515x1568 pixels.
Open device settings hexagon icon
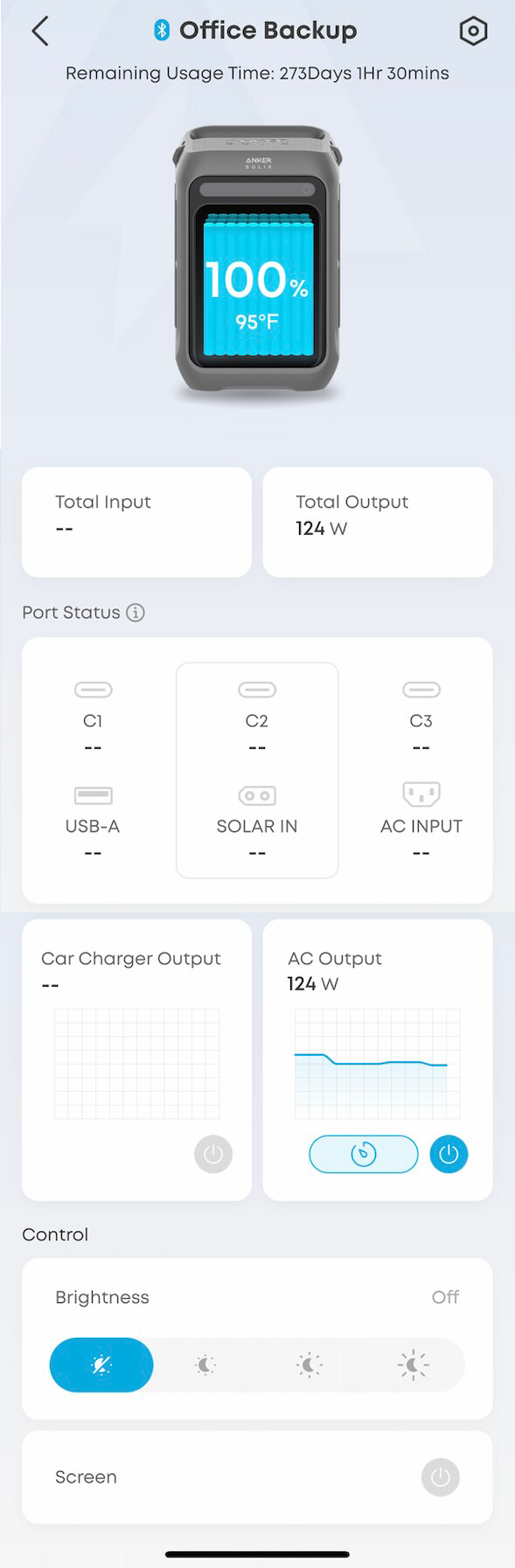[x=473, y=31]
